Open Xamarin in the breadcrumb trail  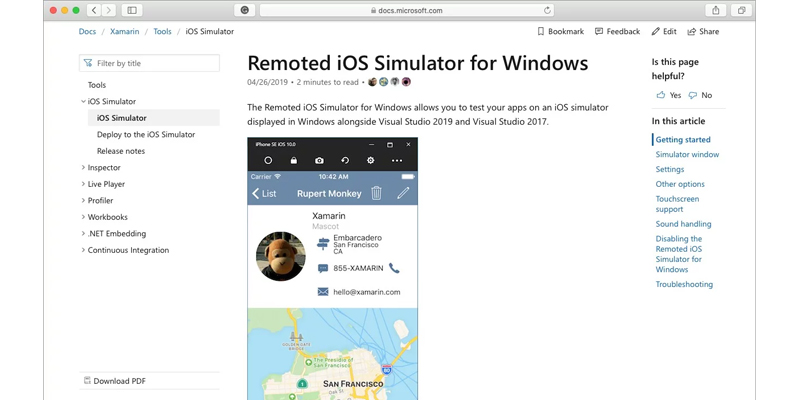(125, 32)
